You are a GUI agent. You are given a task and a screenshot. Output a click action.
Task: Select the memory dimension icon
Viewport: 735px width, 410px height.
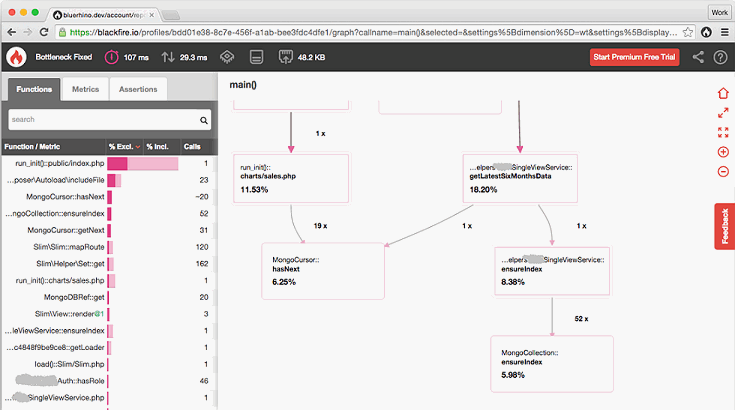tap(256, 57)
